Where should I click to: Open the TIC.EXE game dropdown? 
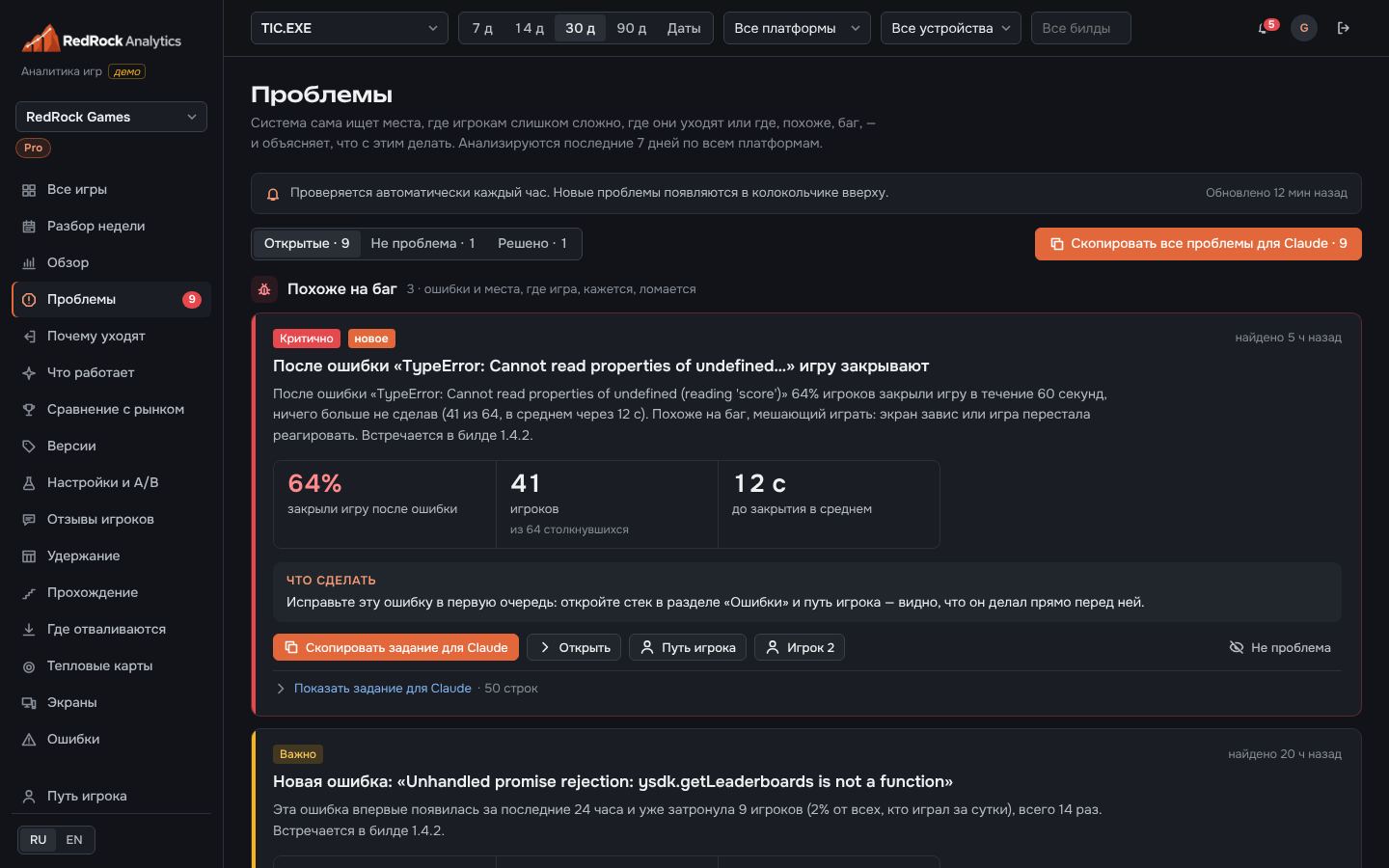pos(349,28)
